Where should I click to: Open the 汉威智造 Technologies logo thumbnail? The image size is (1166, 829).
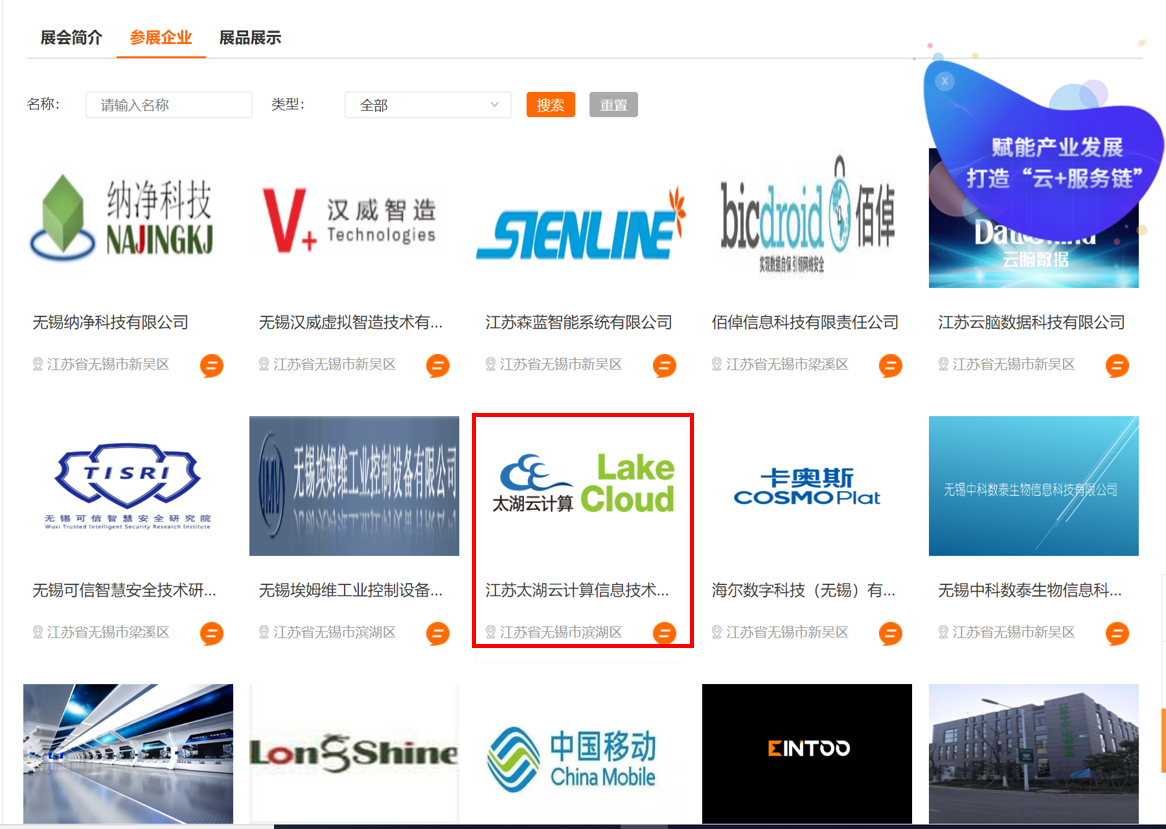coord(354,218)
